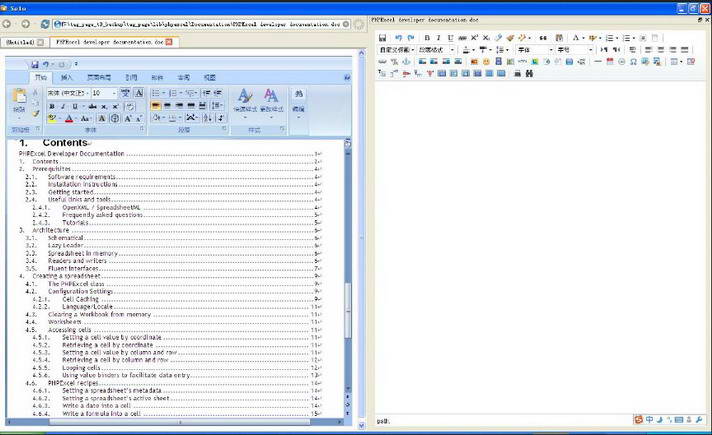Click the Format Painter brush in Word ribbon
The height and width of the screenshot is (435, 712).
coord(35,113)
